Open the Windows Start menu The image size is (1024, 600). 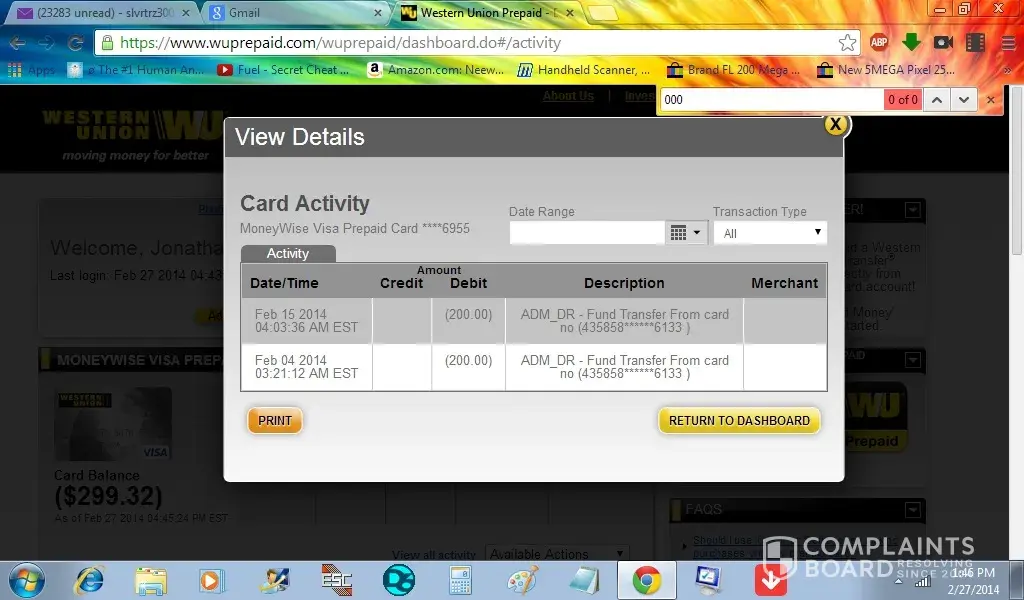pos(26,580)
